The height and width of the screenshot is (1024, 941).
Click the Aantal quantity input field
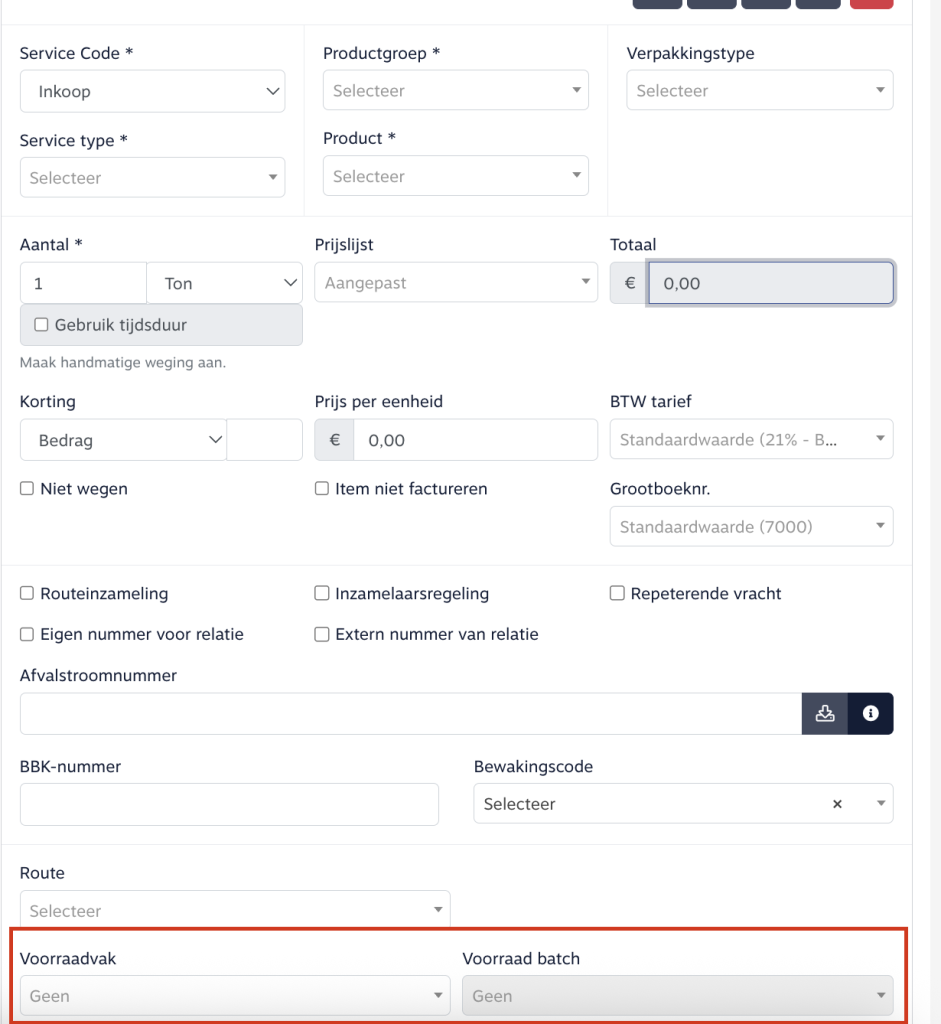[83, 284]
